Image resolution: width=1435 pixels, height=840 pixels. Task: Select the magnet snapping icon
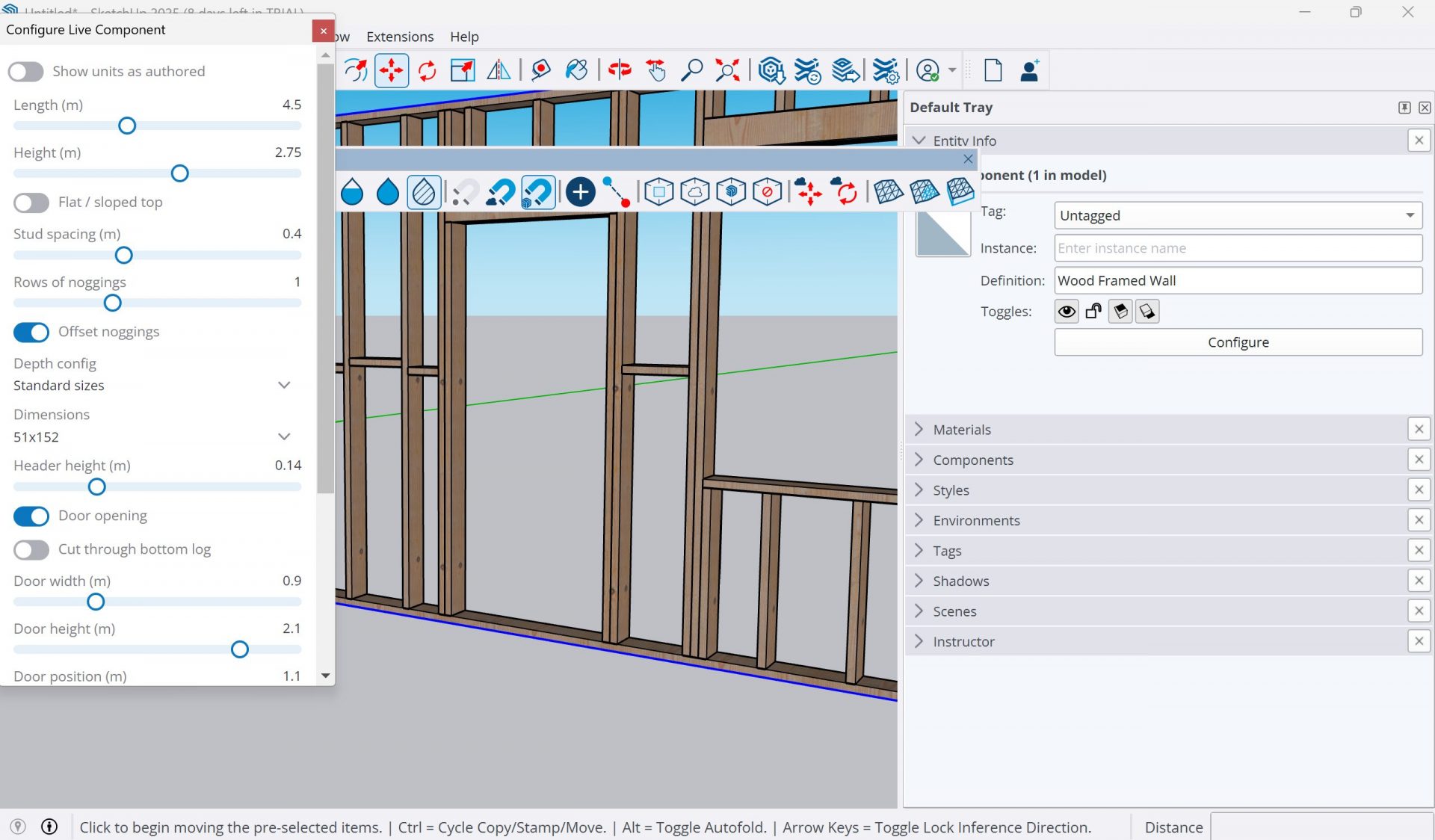click(538, 191)
